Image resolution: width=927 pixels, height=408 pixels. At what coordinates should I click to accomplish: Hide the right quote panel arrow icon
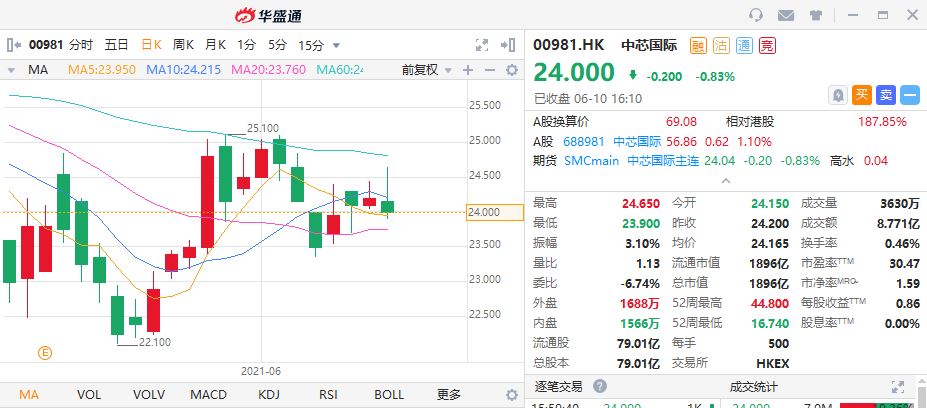(x=508, y=44)
